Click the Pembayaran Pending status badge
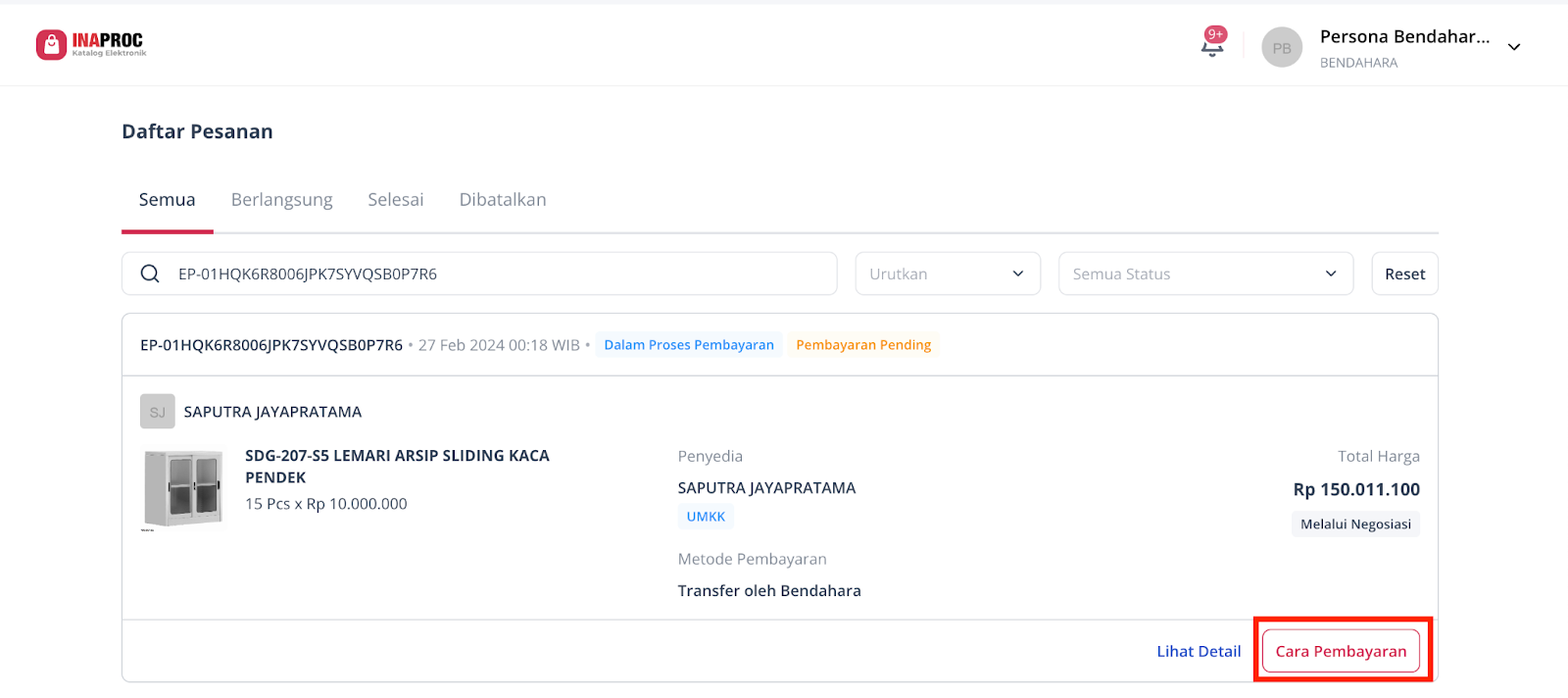Screen dimensions: 1568x698 (863, 345)
